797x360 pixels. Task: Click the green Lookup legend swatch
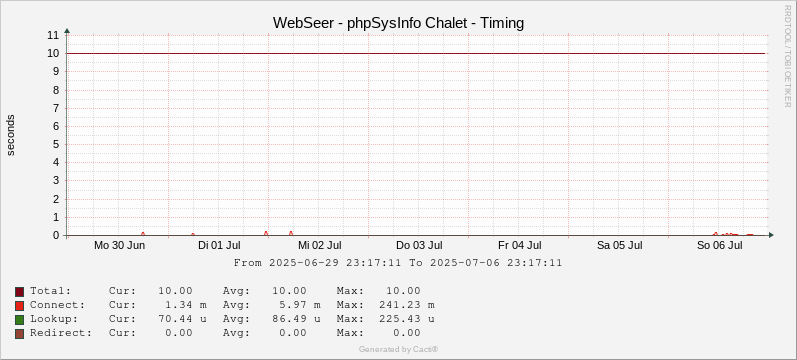click(19, 320)
